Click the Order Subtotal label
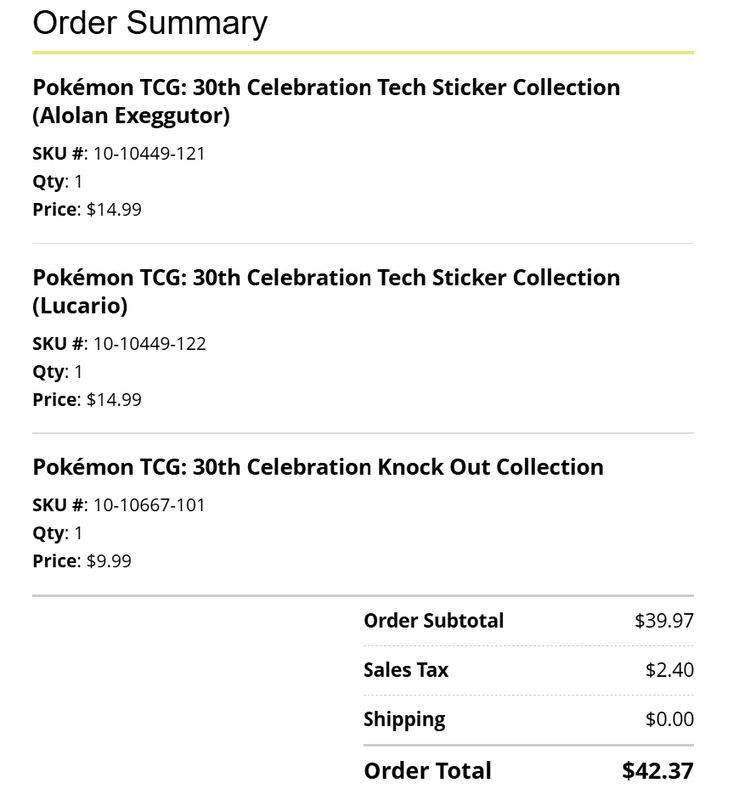 (434, 621)
